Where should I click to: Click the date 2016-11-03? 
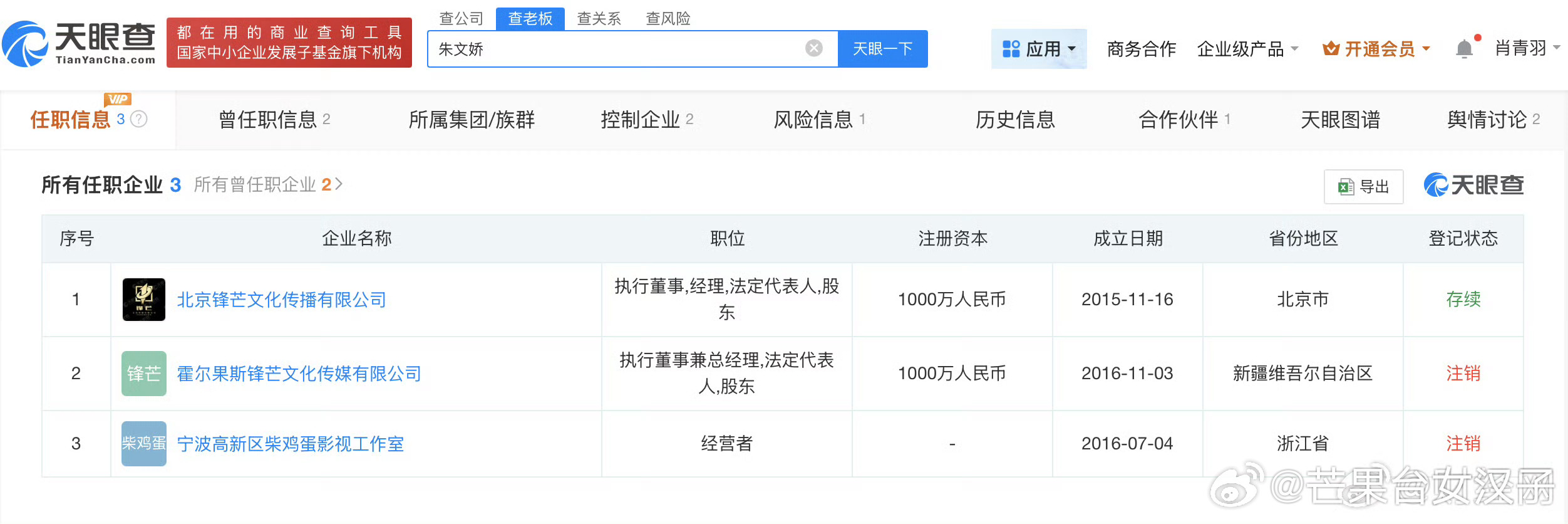tap(1127, 374)
